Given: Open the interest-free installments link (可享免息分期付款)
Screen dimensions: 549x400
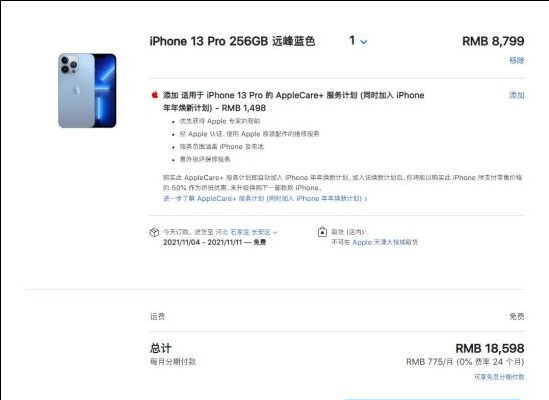Looking at the screenshot, I should point(499,377).
